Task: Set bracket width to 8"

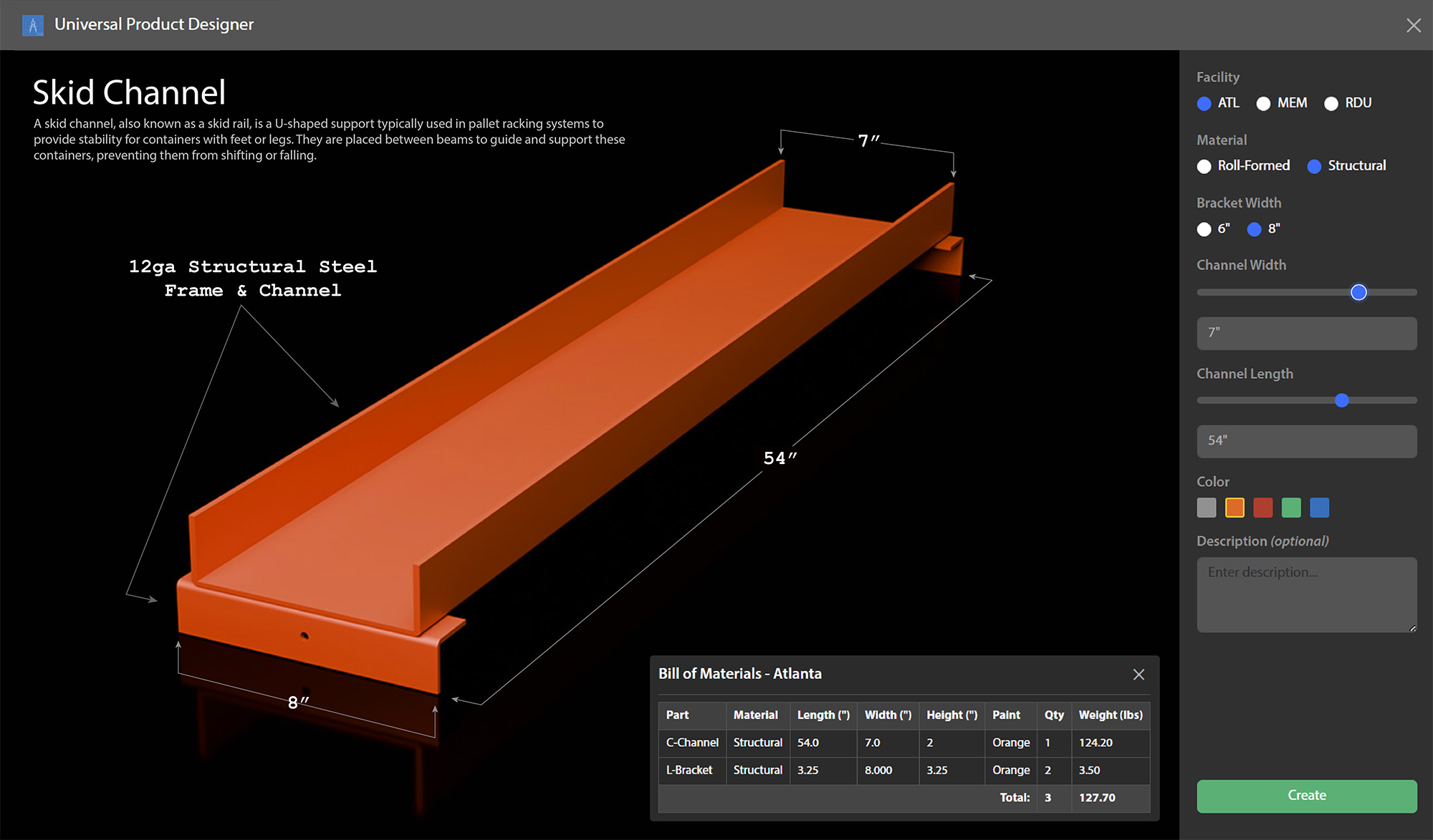Action: tap(1263, 228)
